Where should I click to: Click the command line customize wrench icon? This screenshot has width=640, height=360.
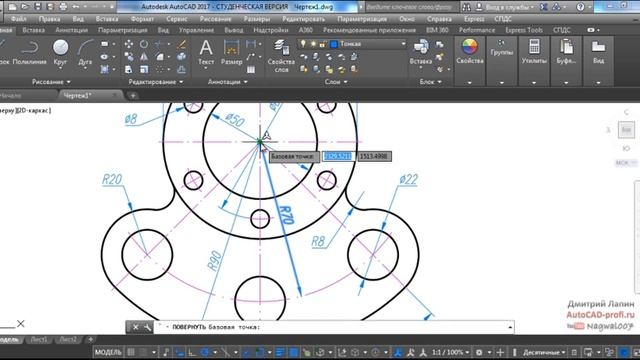click(147, 327)
